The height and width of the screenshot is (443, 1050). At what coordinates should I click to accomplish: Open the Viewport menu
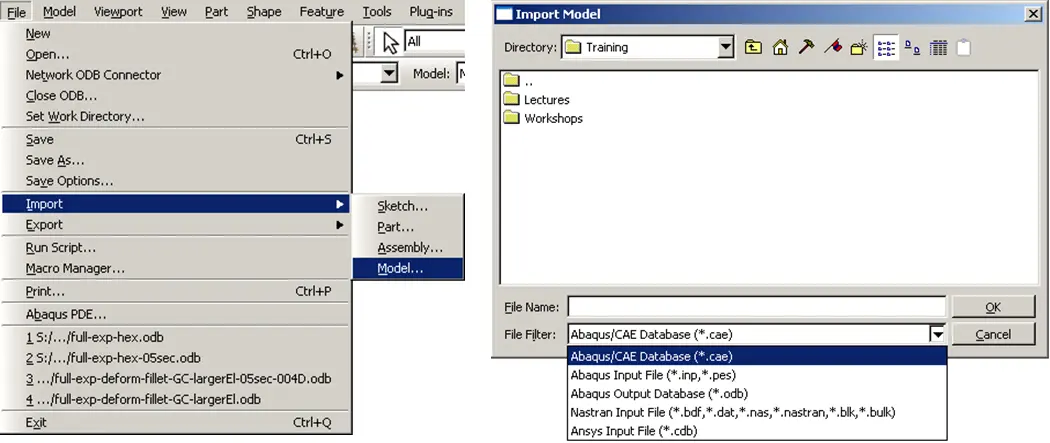[119, 12]
